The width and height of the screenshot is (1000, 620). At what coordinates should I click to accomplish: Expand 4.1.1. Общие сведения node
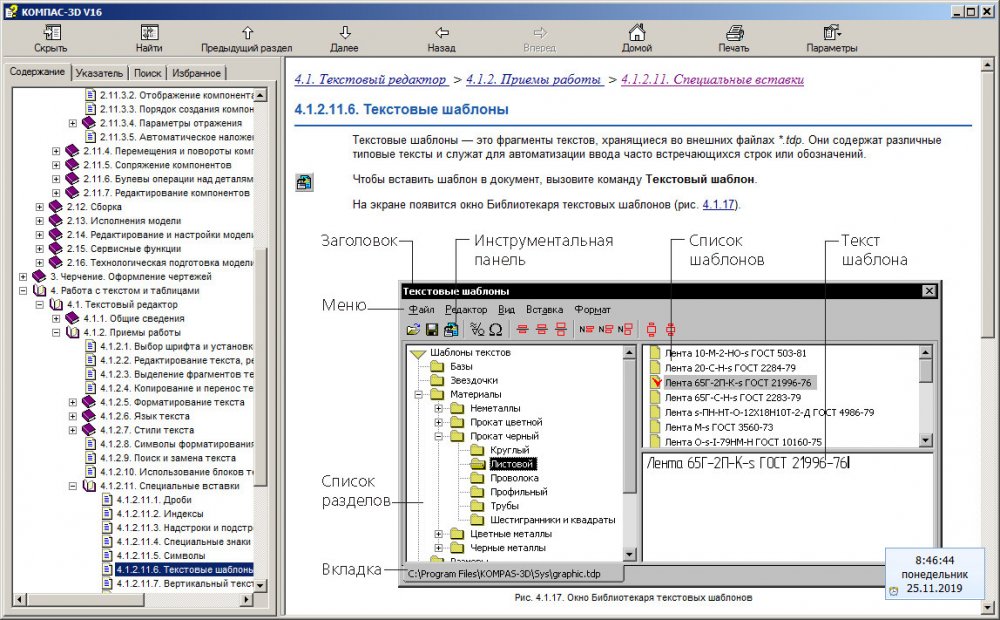tap(56, 318)
